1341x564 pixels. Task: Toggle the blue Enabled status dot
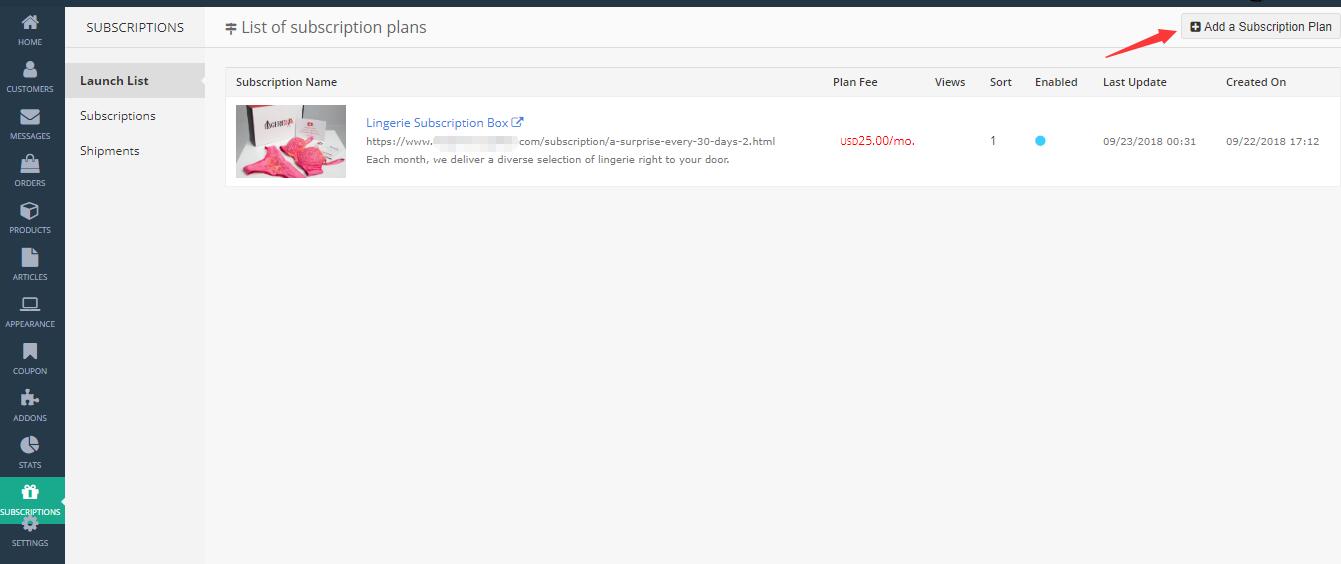[1040, 141]
